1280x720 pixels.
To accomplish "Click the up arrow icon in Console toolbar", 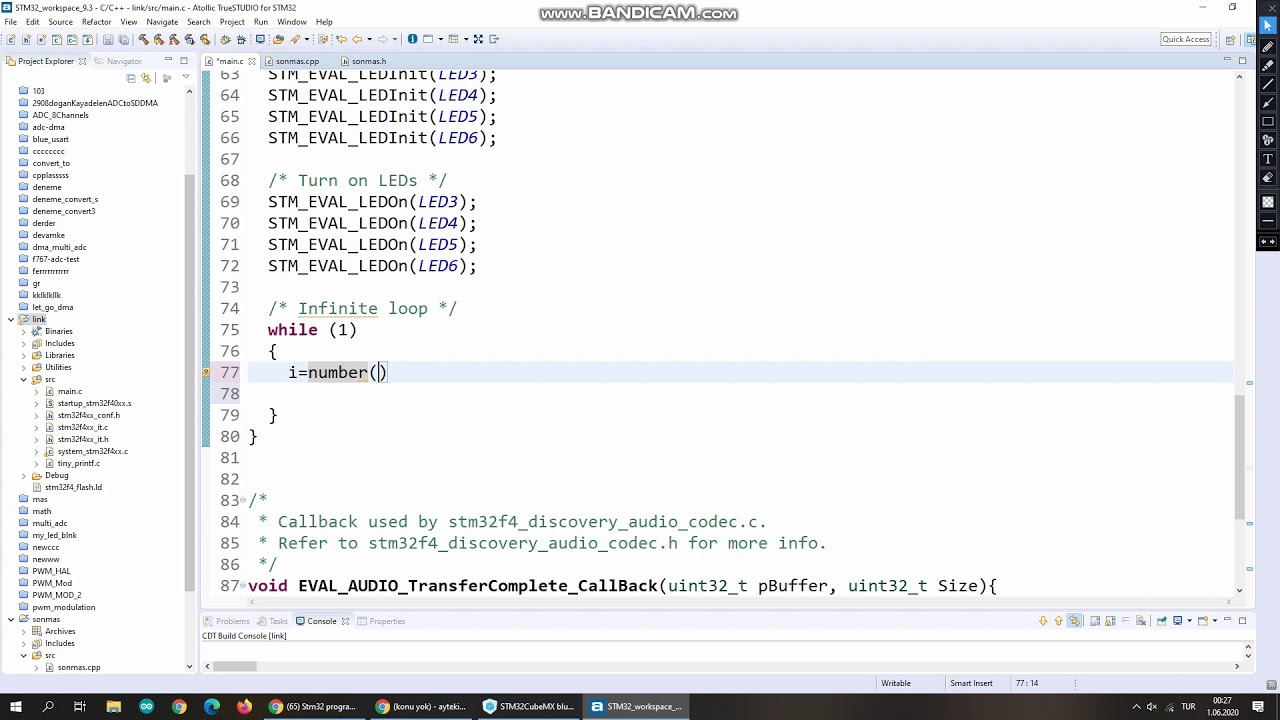I will 1058,621.
